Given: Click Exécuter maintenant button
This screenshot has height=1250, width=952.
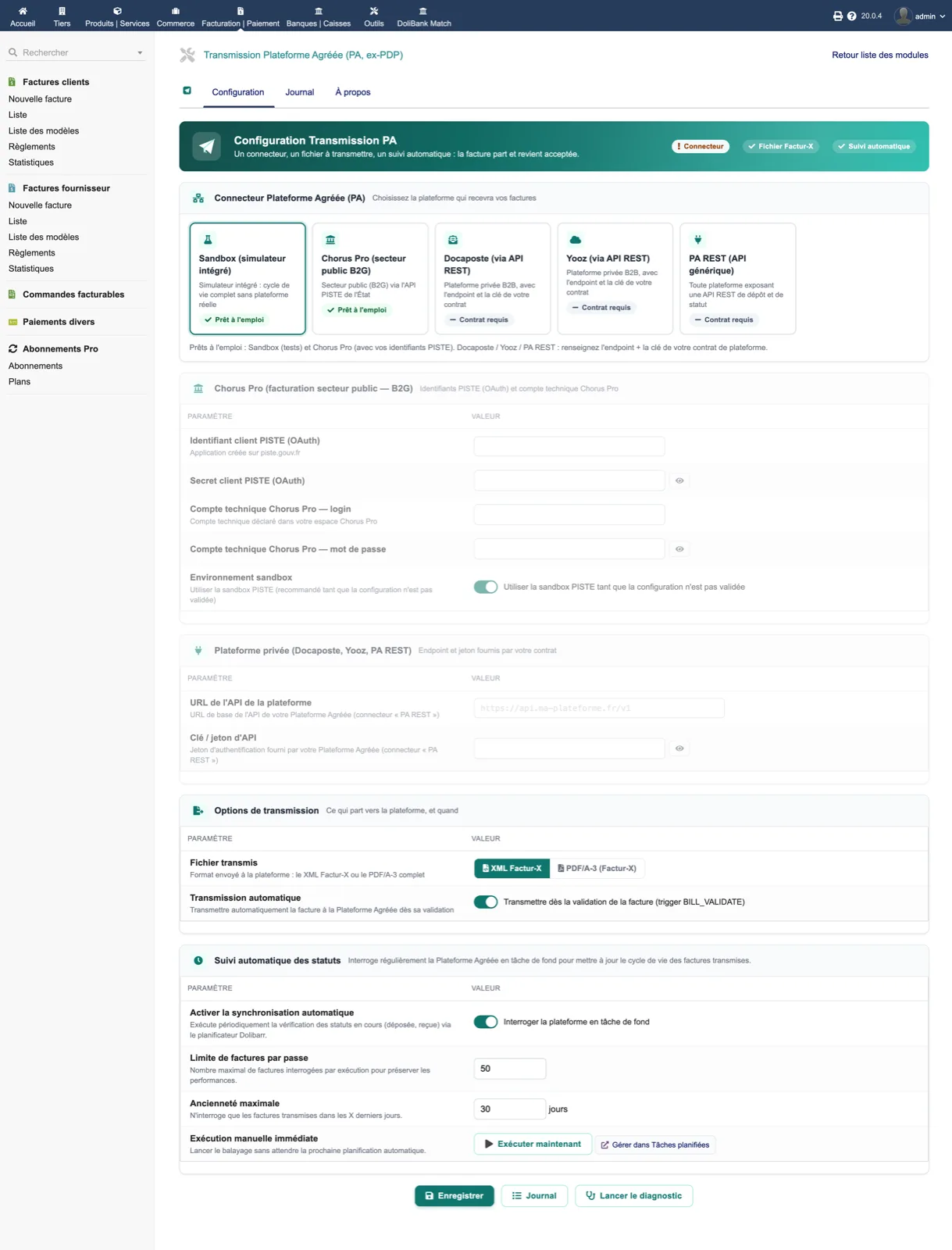Looking at the screenshot, I should click(x=533, y=1145).
